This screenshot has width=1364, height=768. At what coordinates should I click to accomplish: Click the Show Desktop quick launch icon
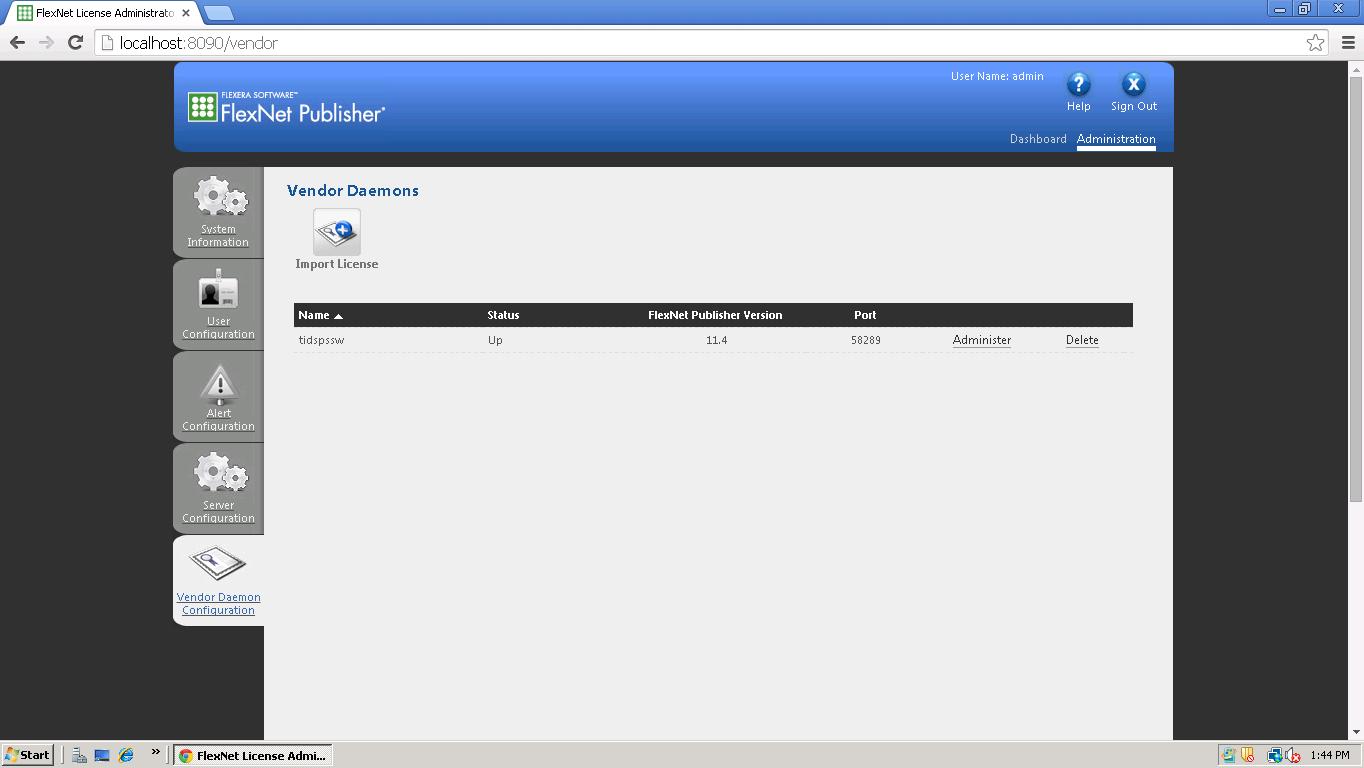click(x=102, y=755)
